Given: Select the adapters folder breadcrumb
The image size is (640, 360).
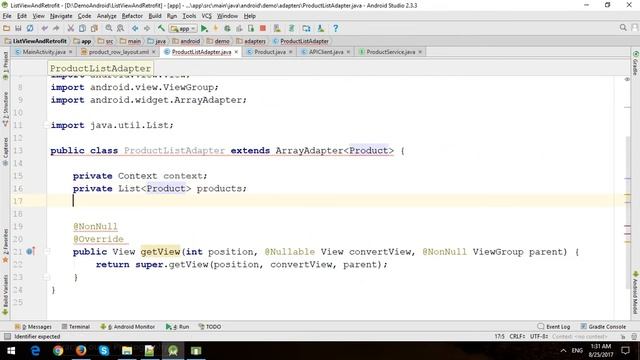Looking at the screenshot, I should tap(251, 41).
